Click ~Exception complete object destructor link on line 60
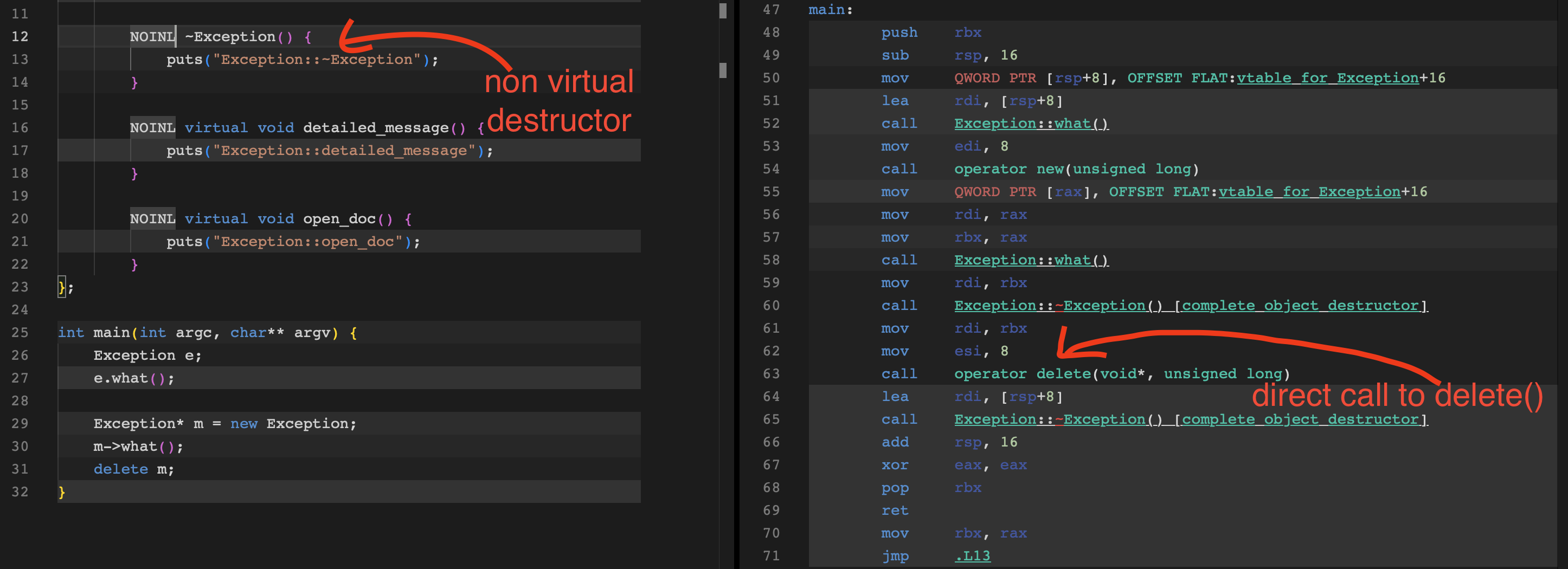The width and height of the screenshot is (1568, 569). point(1191,306)
